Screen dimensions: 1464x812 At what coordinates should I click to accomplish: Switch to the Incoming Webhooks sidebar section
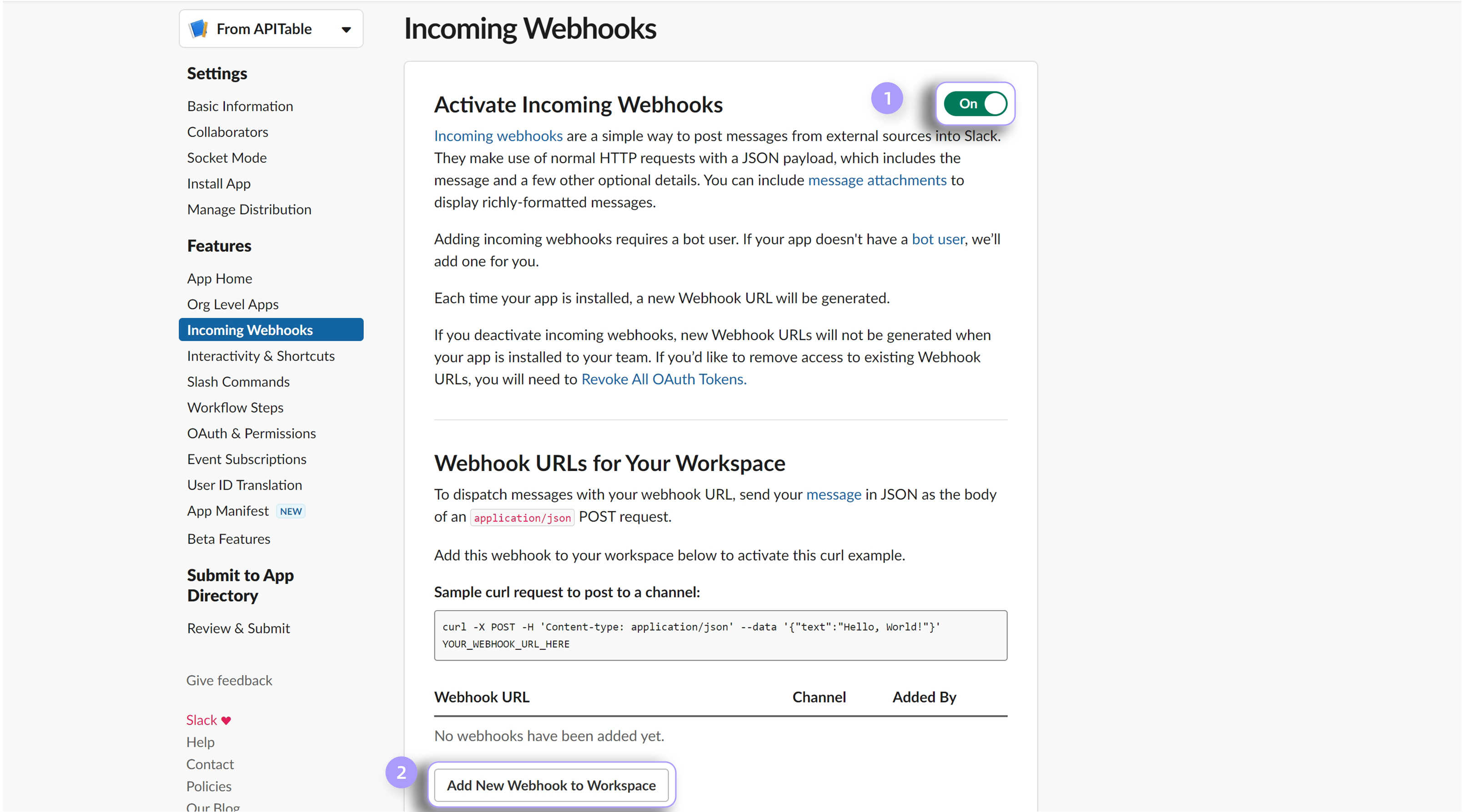tap(250, 329)
